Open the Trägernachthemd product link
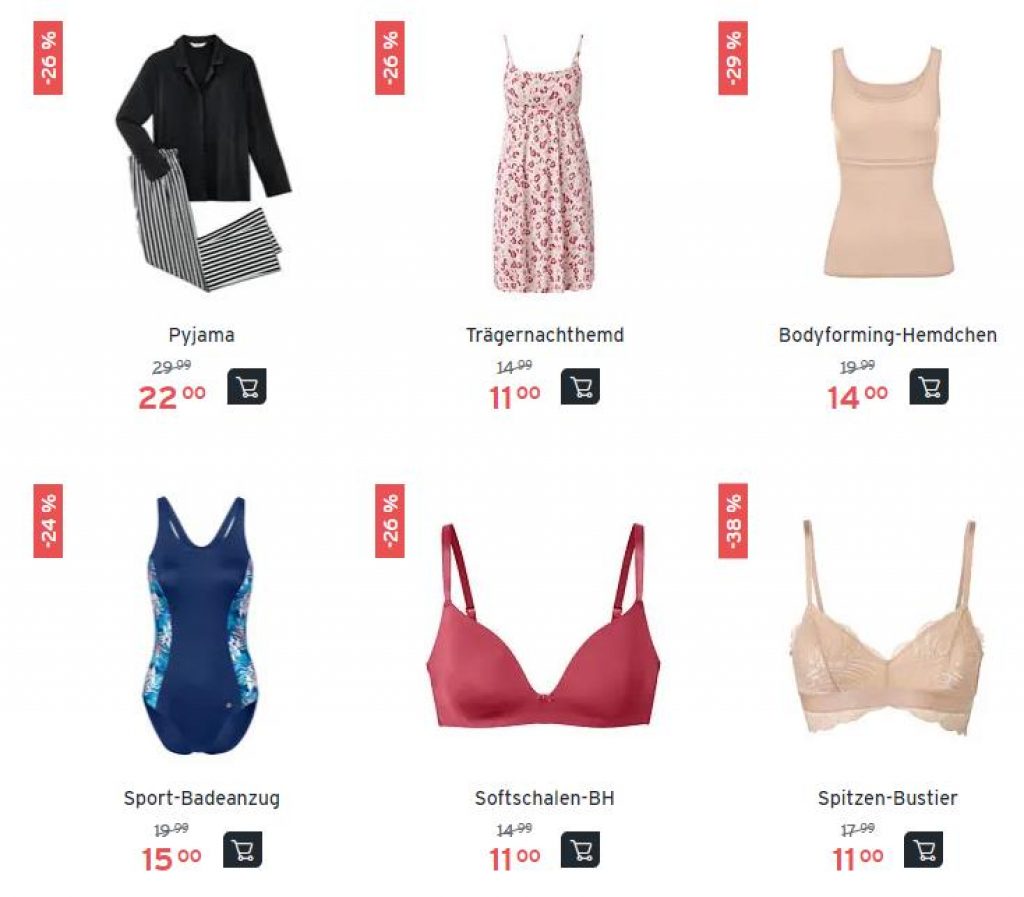 [545, 335]
